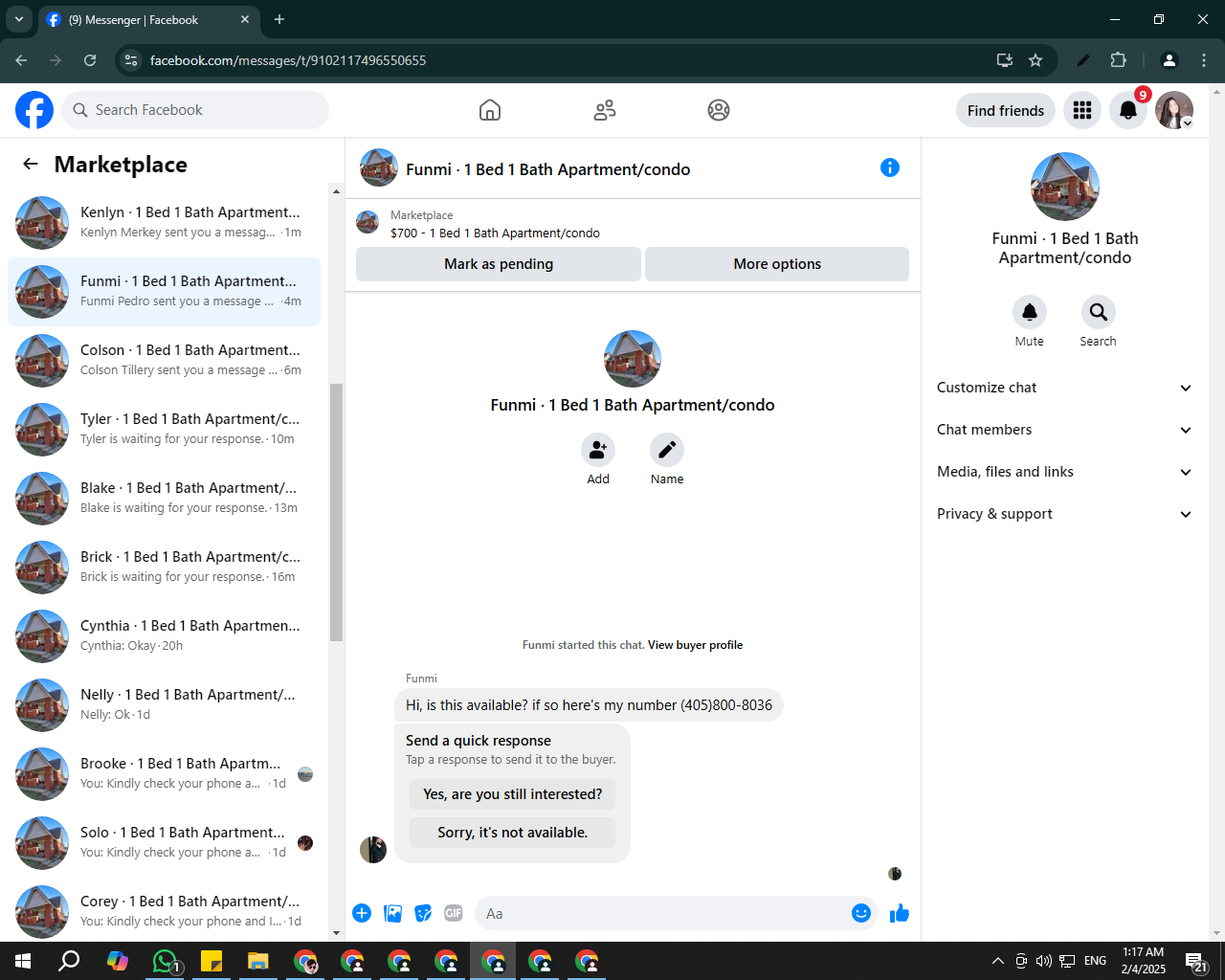The image size is (1225, 980).
Task: Click the taskbar volume icon
Action: coord(1043,961)
